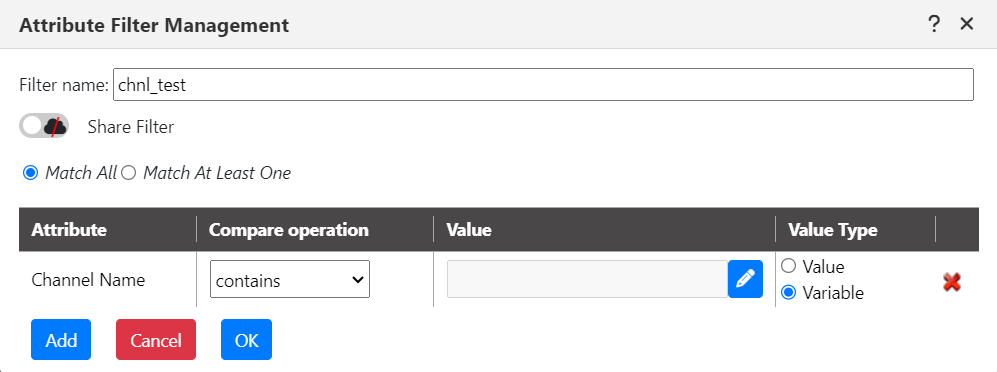The height and width of the screenshot is (372, 997).
Task: Delete the Channel Name row with red X
Action: 952,282
